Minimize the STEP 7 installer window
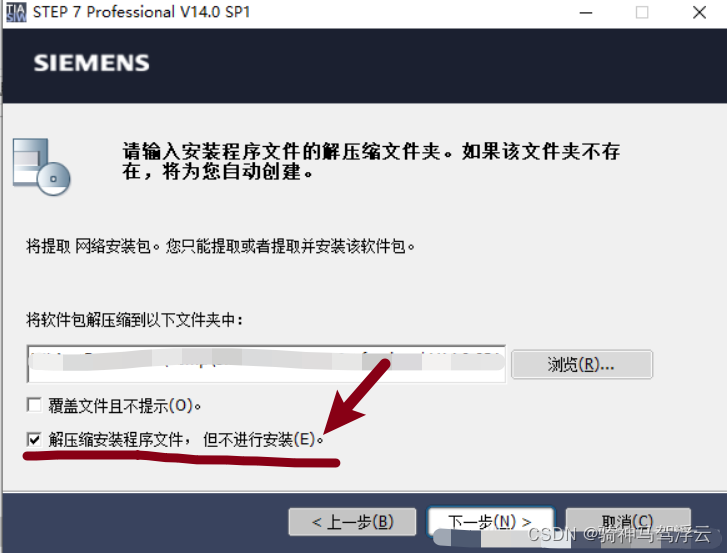The image size is (727, 553). 586,13
